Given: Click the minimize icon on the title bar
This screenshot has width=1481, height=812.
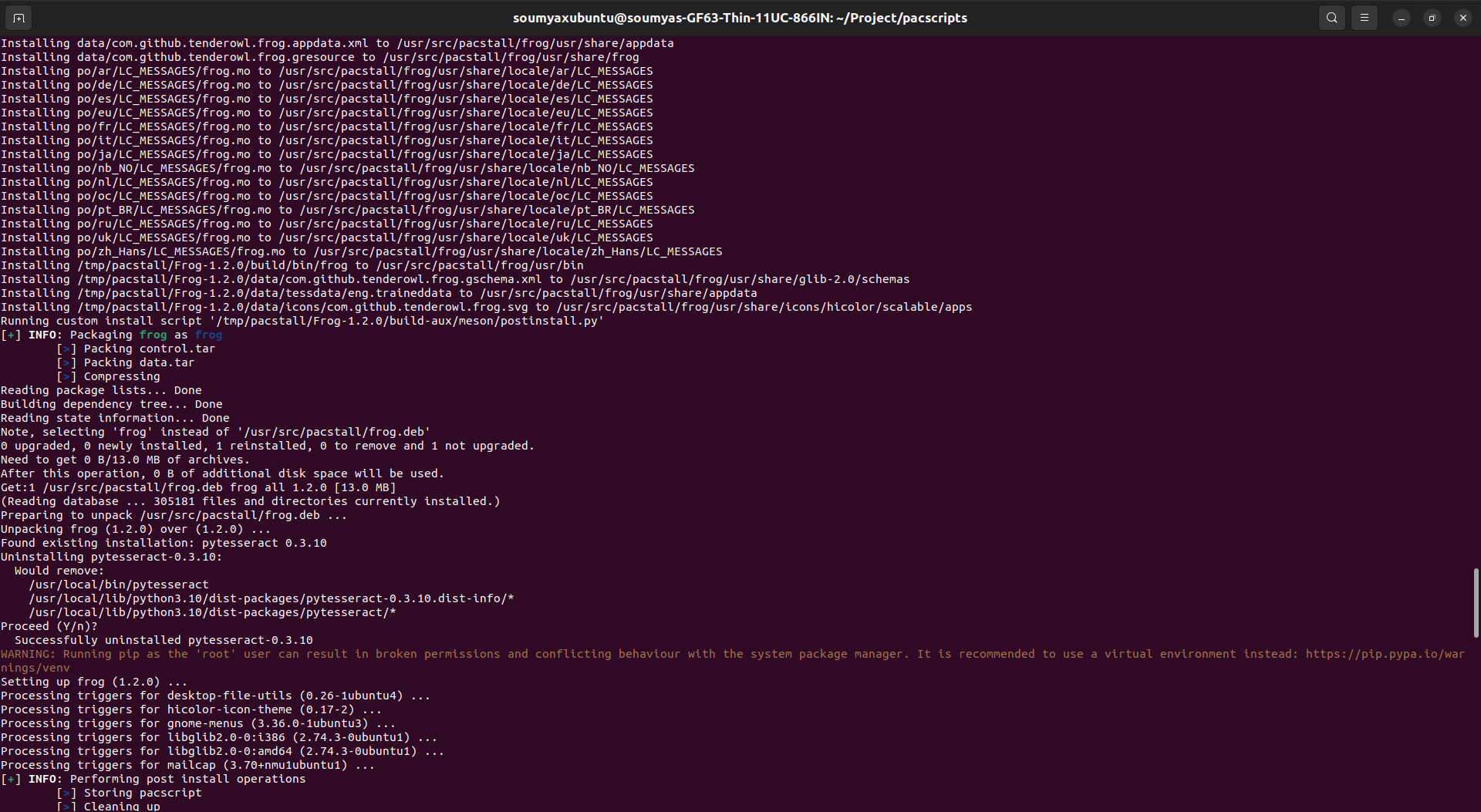Looking at the screenshot, I should [1400, 17].
